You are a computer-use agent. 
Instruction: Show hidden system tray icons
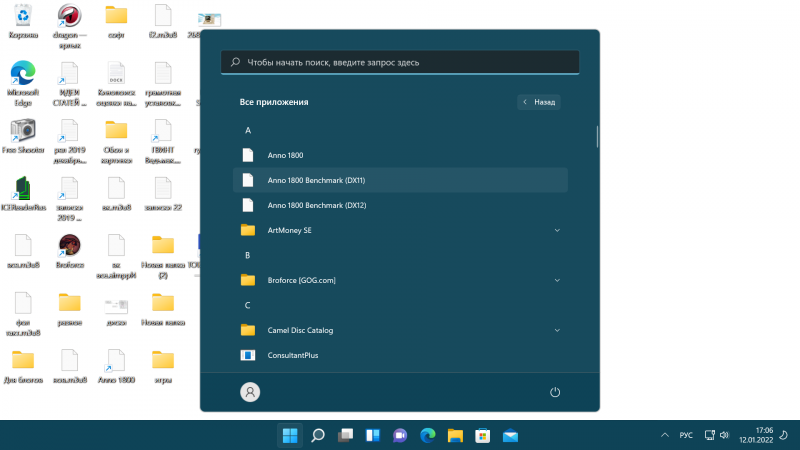tap(666, 435)
